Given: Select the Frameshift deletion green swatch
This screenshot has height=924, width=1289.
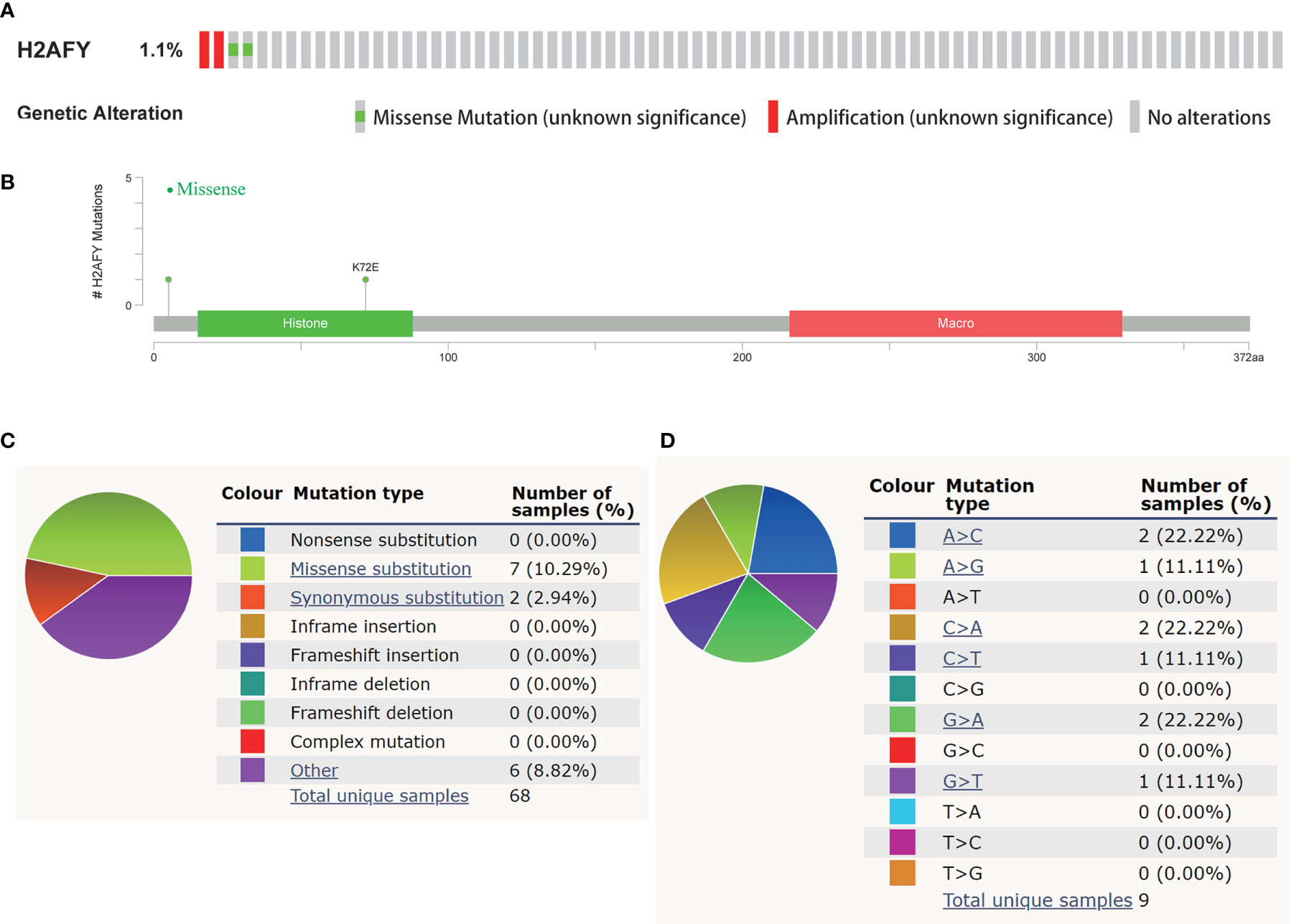Looking at the screenshot, I should [252, 712].
